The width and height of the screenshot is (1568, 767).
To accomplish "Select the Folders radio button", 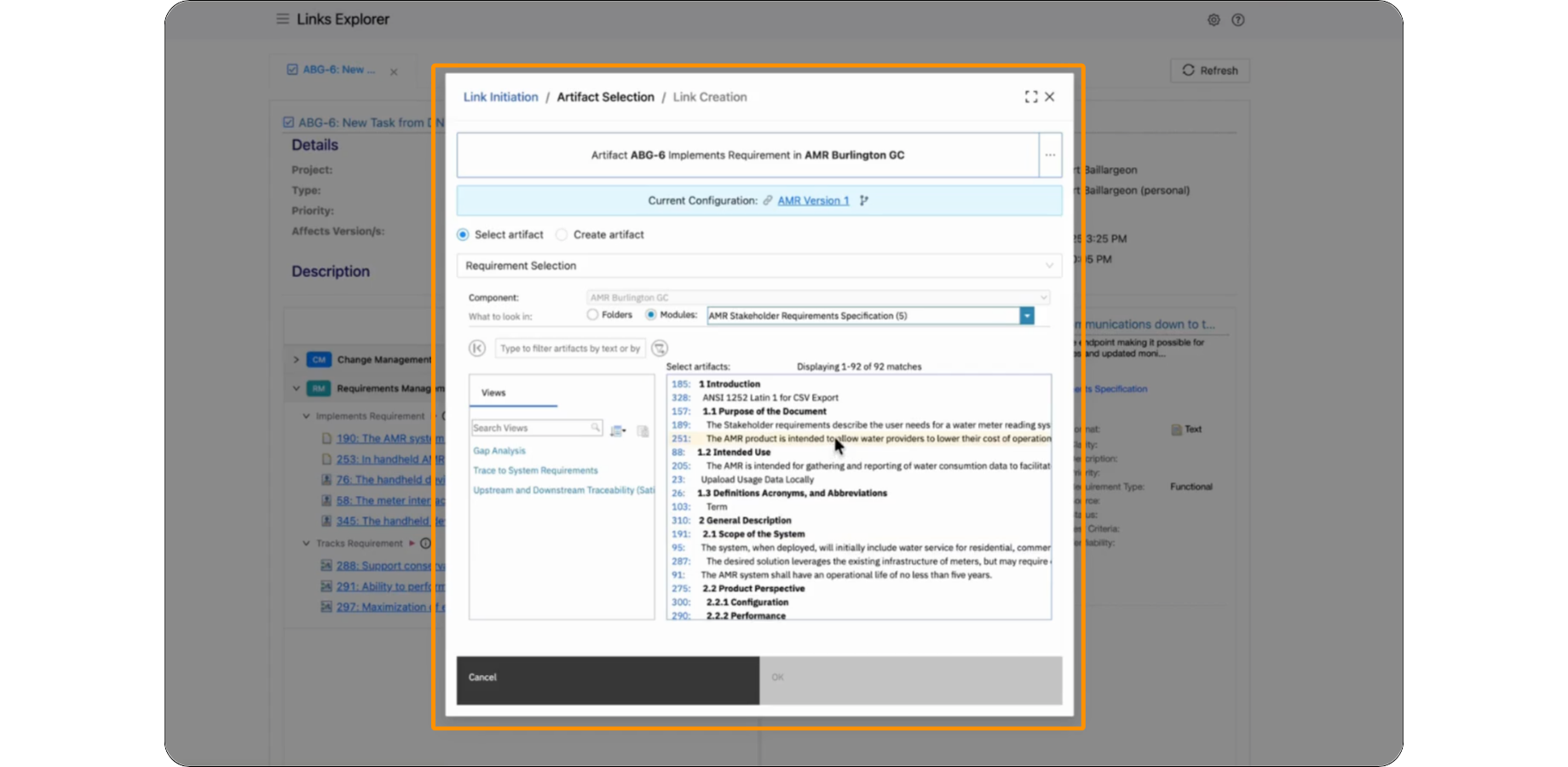I will point(592,314).
